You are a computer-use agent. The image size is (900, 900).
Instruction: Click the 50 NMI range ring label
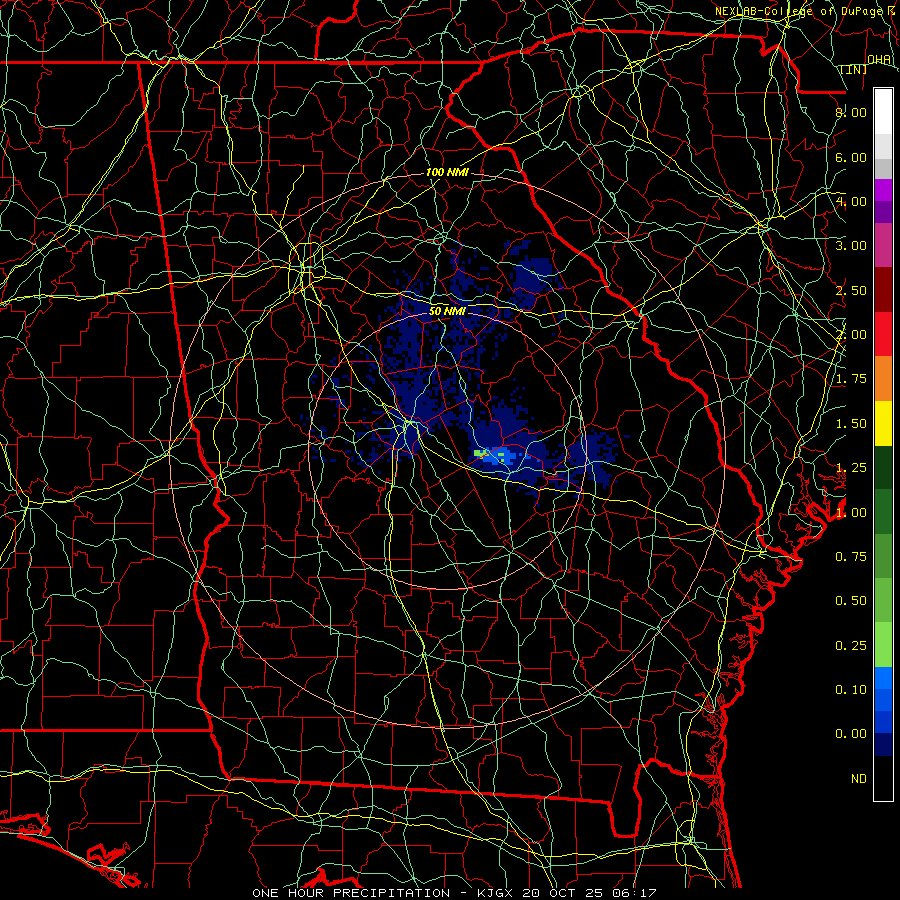pos(447,311)
